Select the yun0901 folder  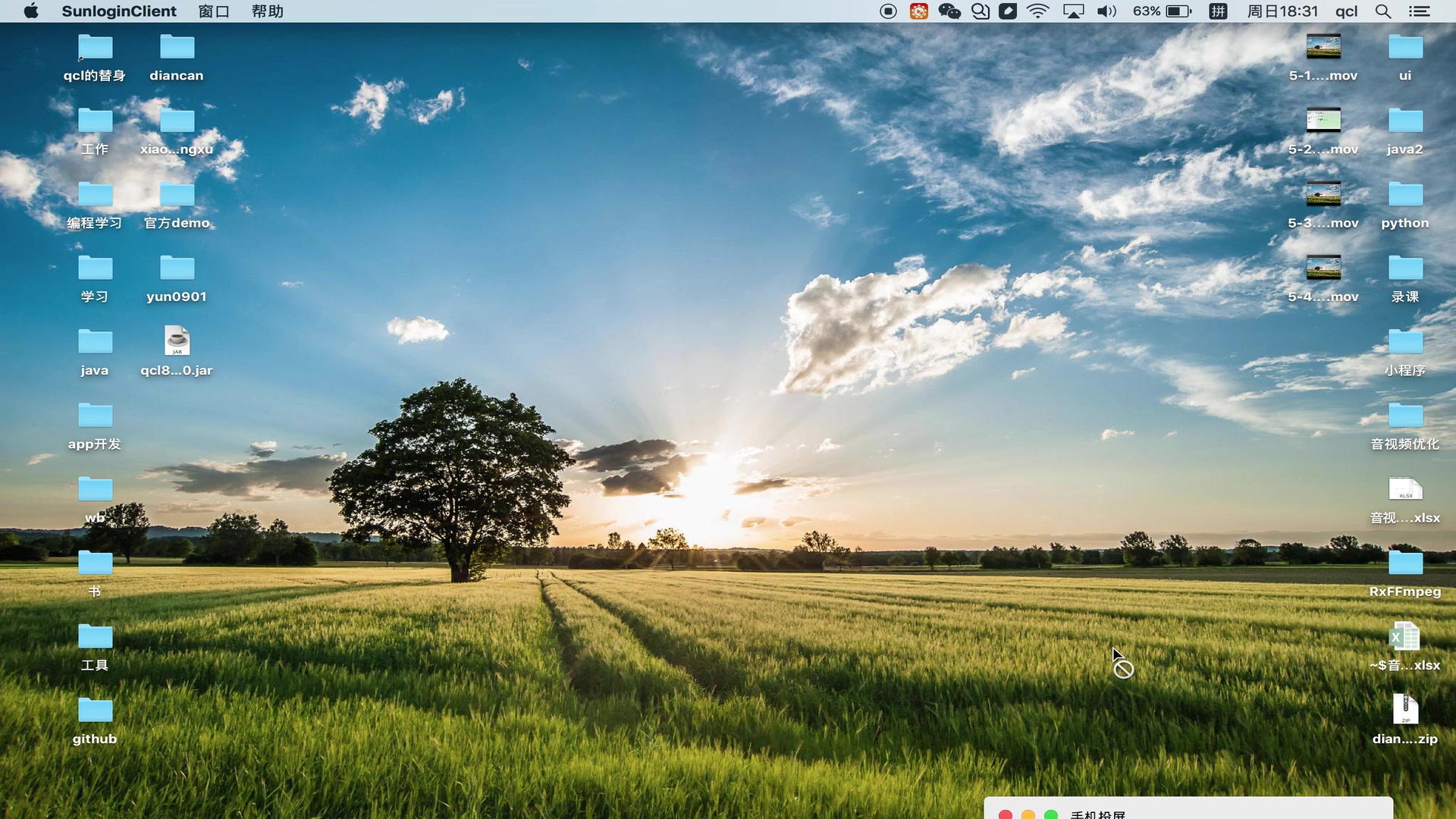pos(177,278)
